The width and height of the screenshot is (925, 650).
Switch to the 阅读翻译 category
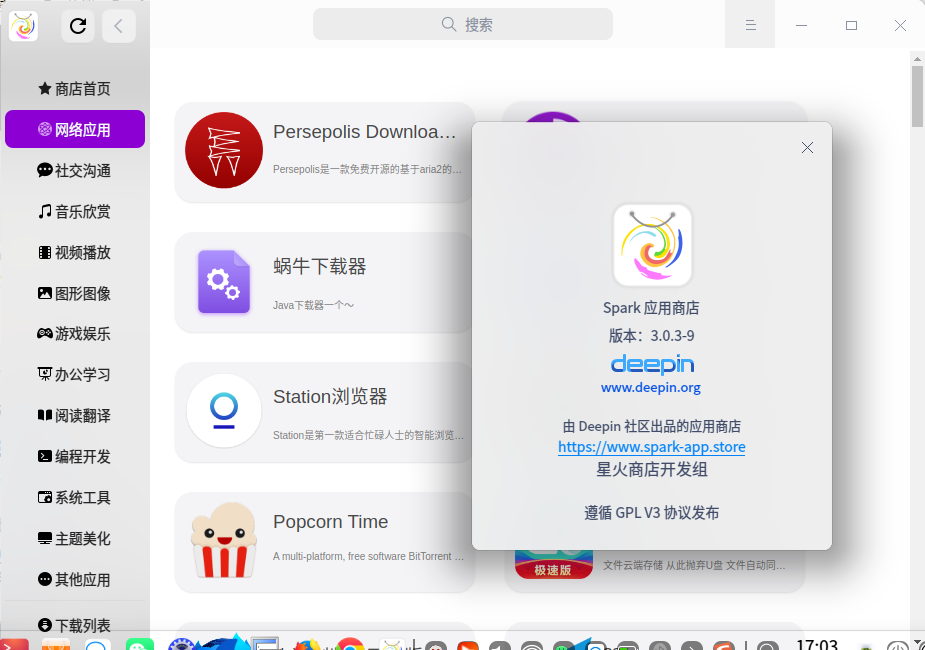click(x=75, y=416)
